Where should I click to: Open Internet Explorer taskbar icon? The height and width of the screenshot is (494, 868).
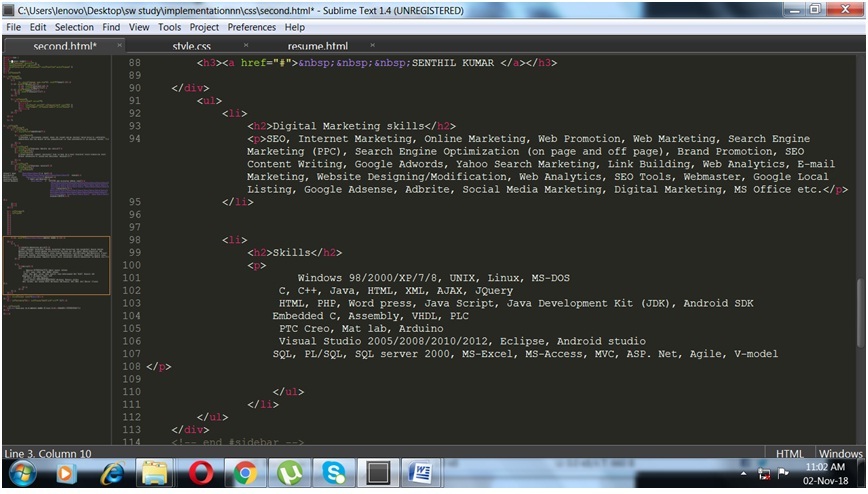coord(111,474)
